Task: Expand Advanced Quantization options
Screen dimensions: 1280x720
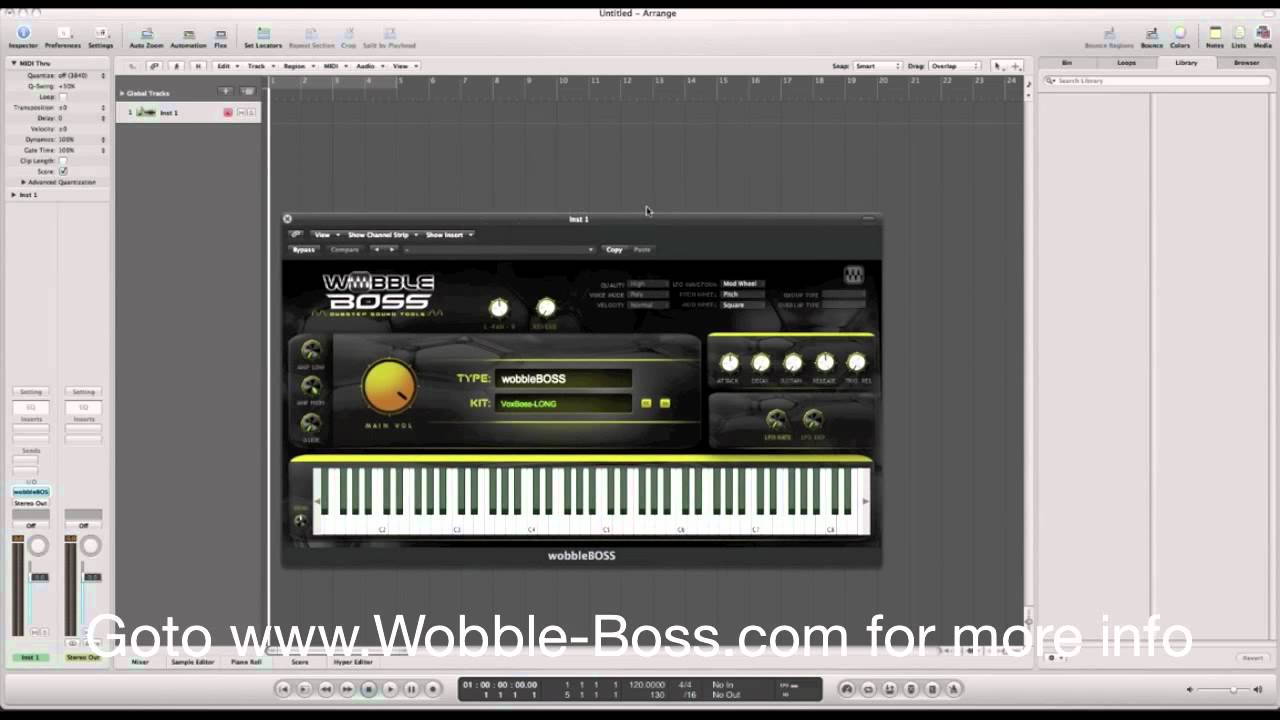Action: 23,182
